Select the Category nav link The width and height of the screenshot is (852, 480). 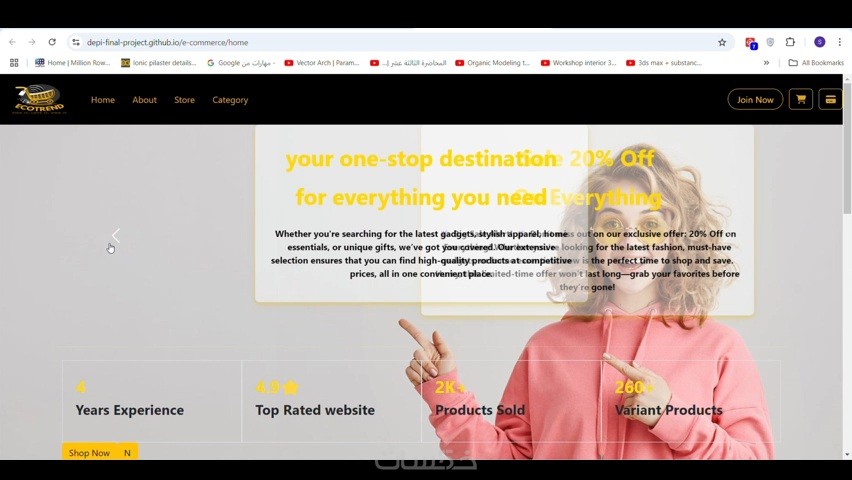(x=230, y=100)
